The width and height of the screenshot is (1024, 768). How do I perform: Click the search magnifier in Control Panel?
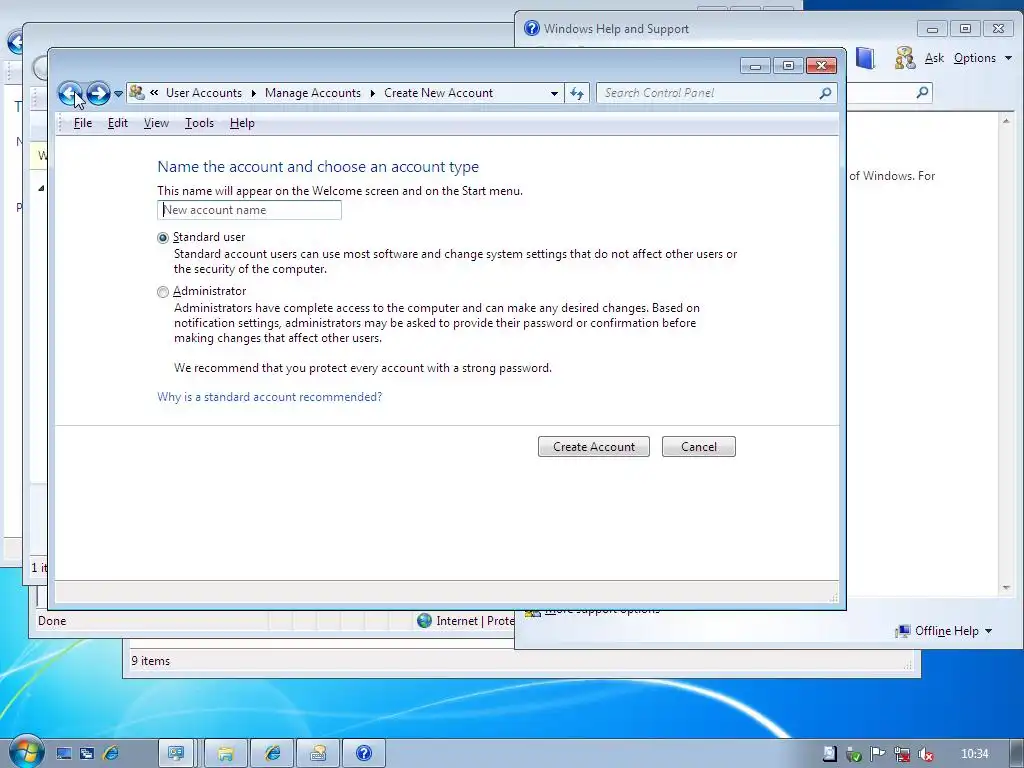pyautogui.click(x=825, y=93)
